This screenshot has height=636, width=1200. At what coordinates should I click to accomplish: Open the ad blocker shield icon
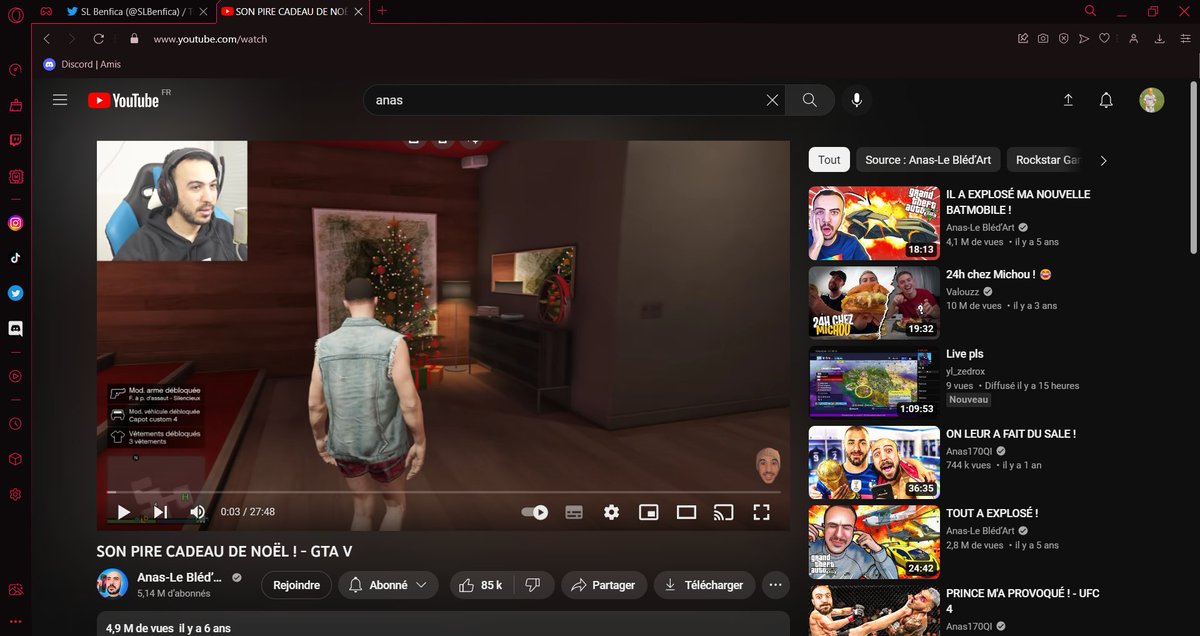(x=1064, y=39)
